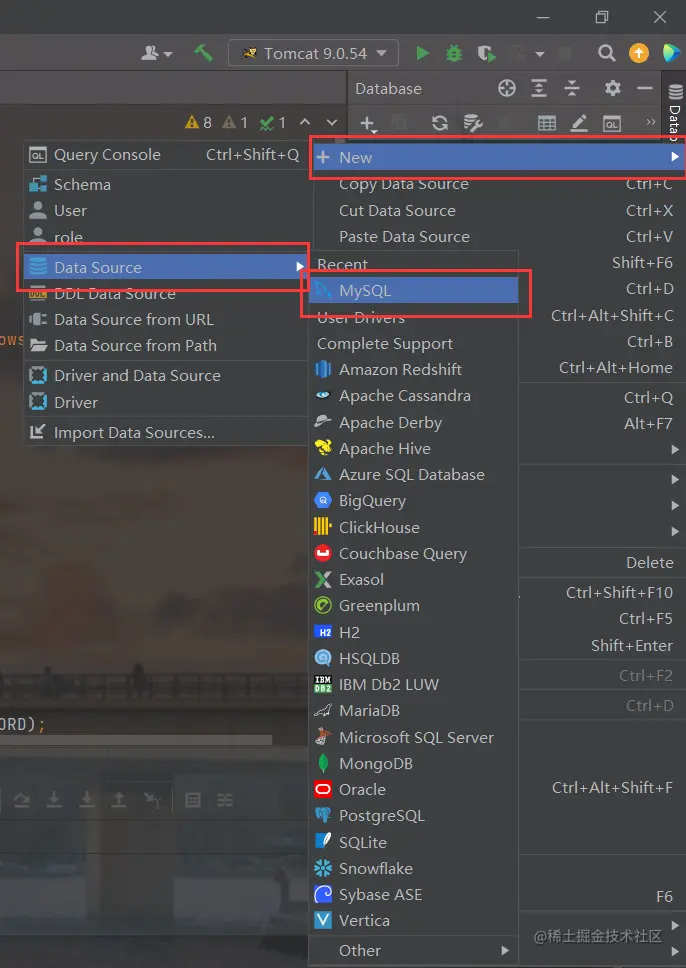Select Schema menu item

click(164, 185)
